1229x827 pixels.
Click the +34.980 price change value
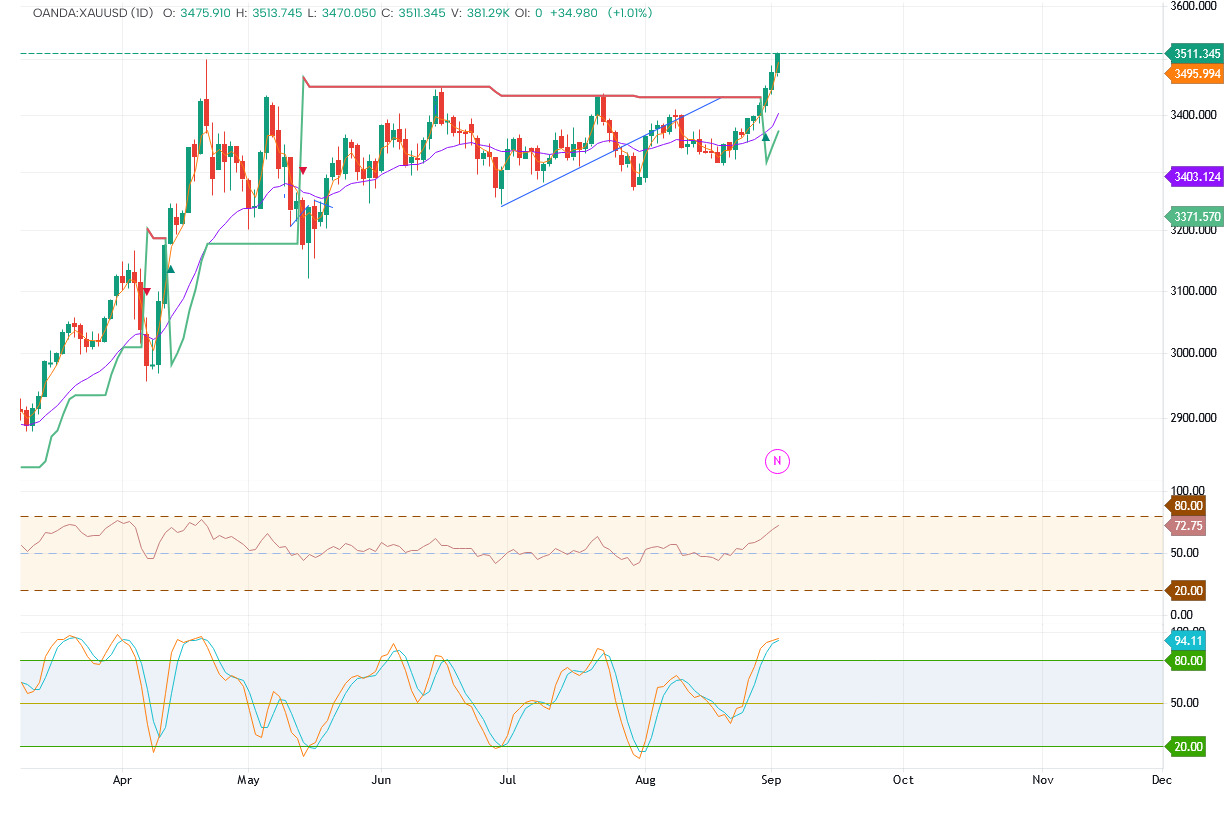click(565, 14)
